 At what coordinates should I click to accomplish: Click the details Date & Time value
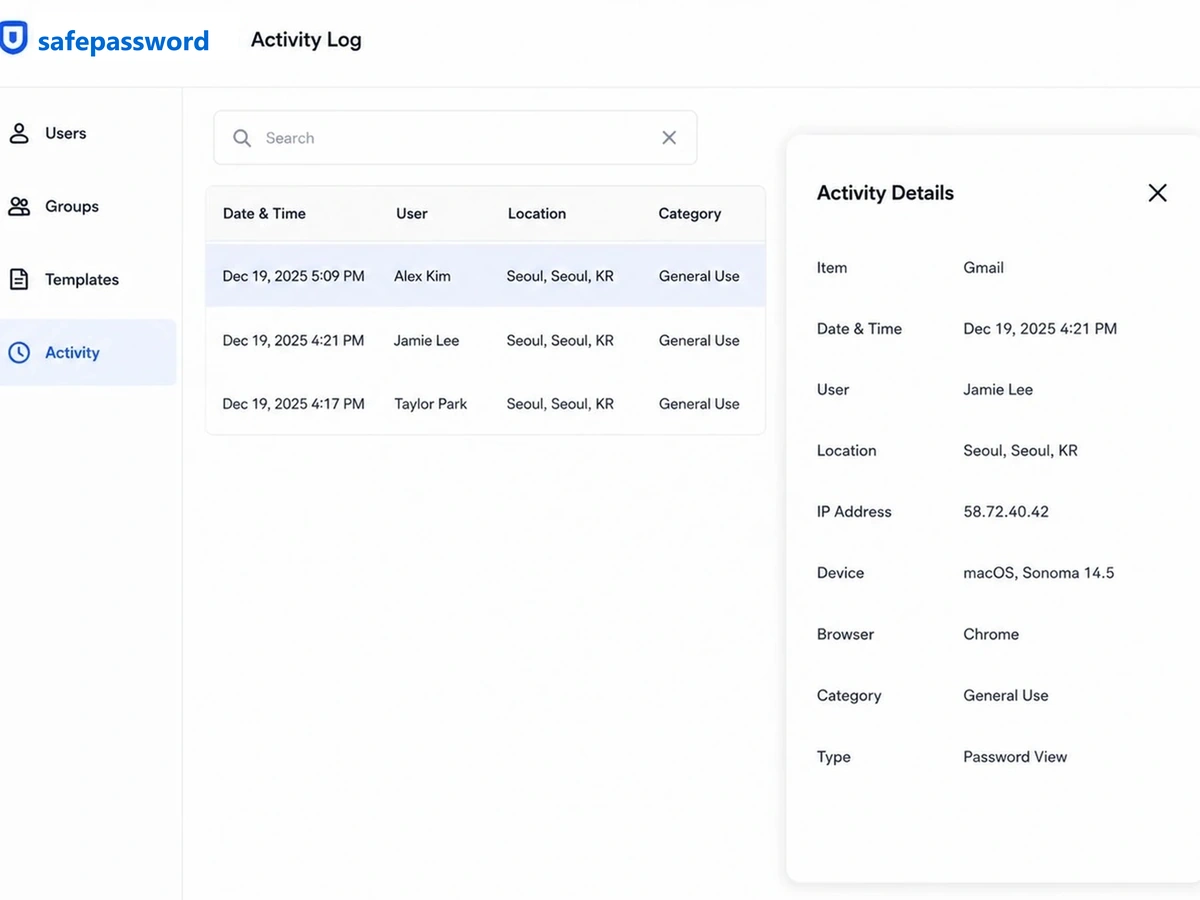(1040, 329)
